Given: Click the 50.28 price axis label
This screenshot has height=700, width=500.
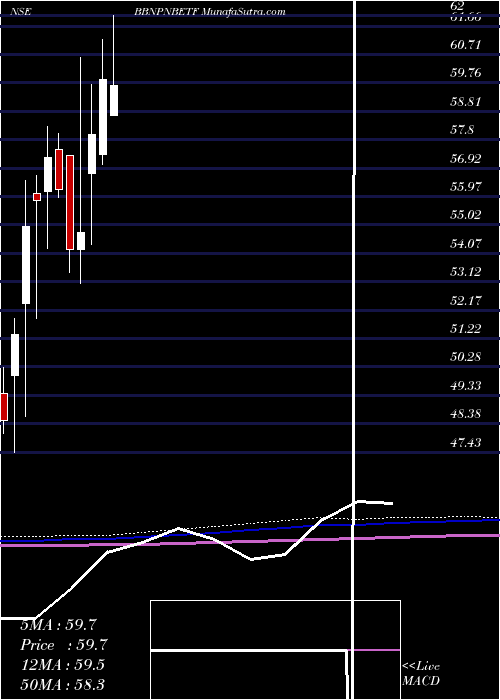Looking at the screenshot, I should click(466, 357).
